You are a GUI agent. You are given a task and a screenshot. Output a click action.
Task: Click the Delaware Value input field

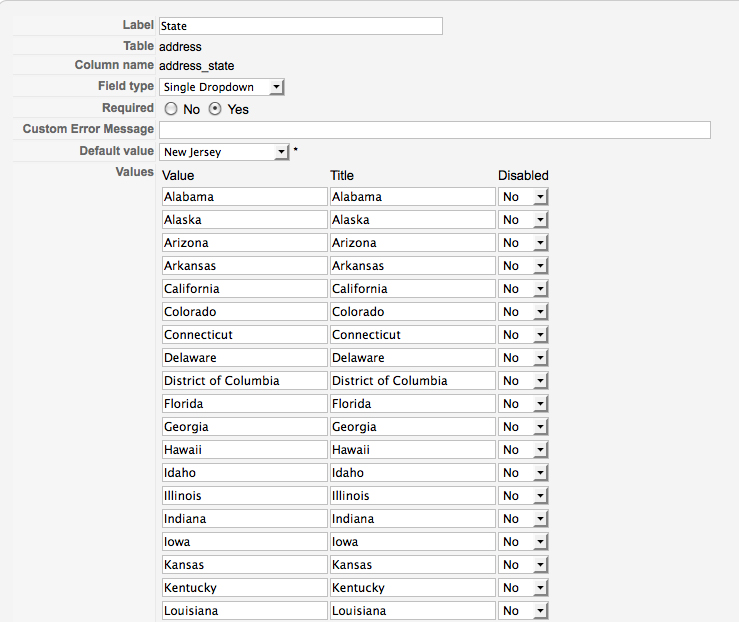[x=244, y=358]
